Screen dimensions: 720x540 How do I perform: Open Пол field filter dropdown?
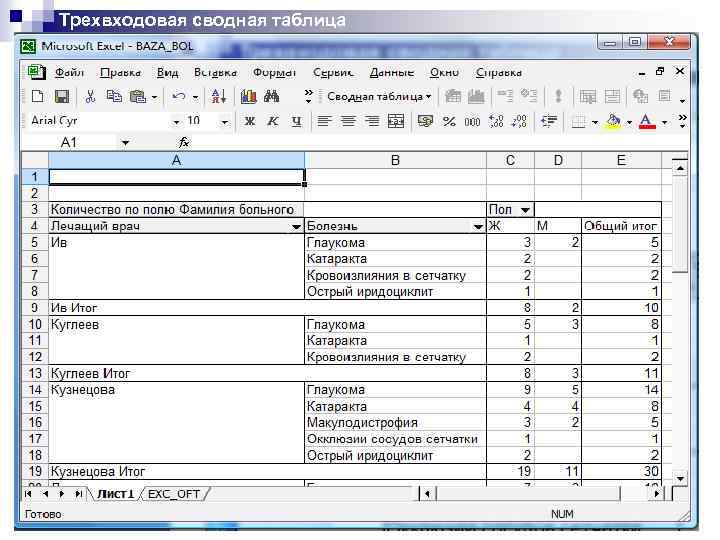point(525,210)
